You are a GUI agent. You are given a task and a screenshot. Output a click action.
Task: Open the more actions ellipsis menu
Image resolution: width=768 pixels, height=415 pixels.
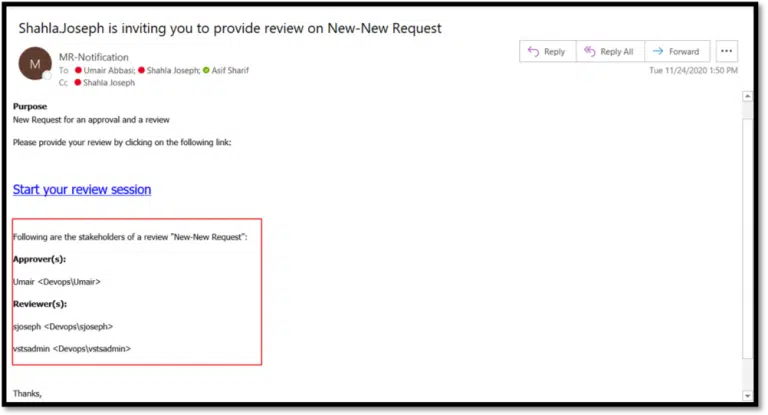point(727,51)
